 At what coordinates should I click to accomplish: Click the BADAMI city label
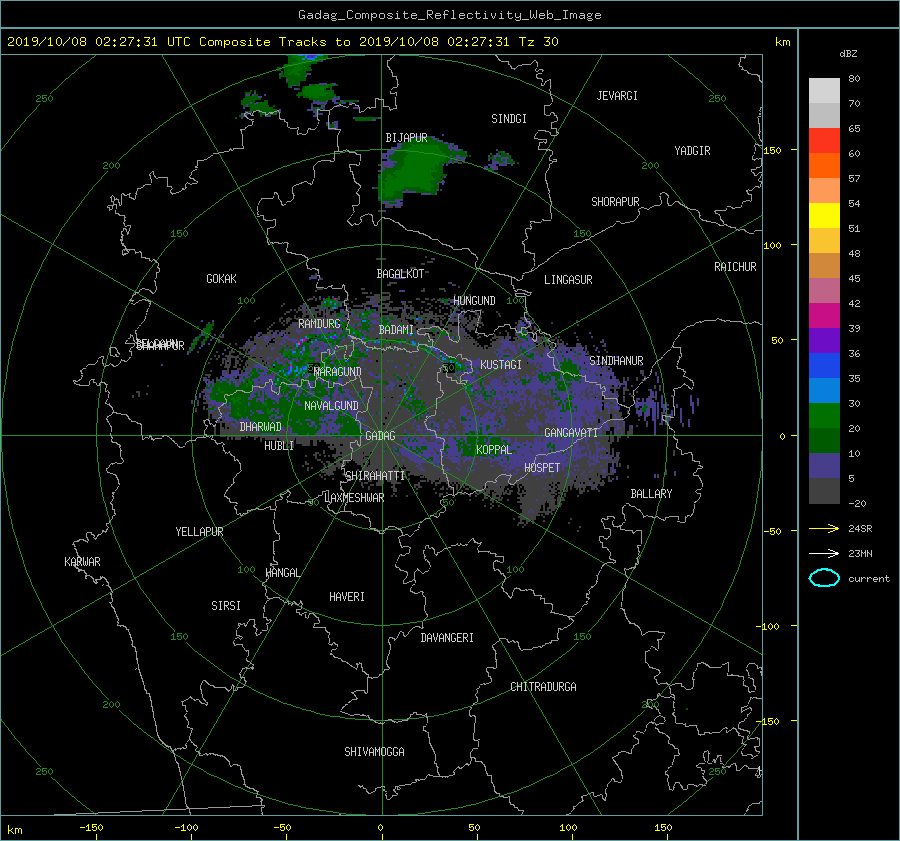(396, 330)
